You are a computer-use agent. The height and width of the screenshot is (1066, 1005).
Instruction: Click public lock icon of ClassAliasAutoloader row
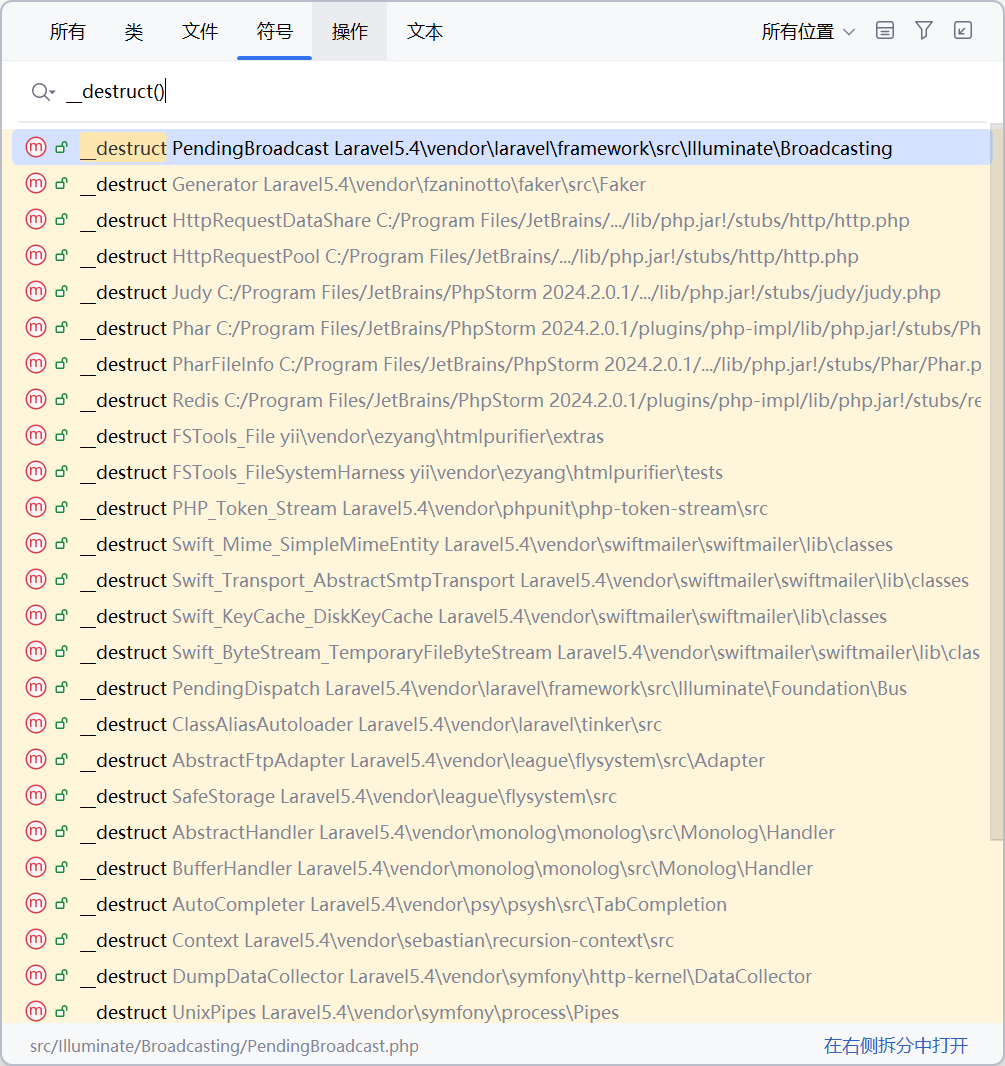[x=62, y=723]
